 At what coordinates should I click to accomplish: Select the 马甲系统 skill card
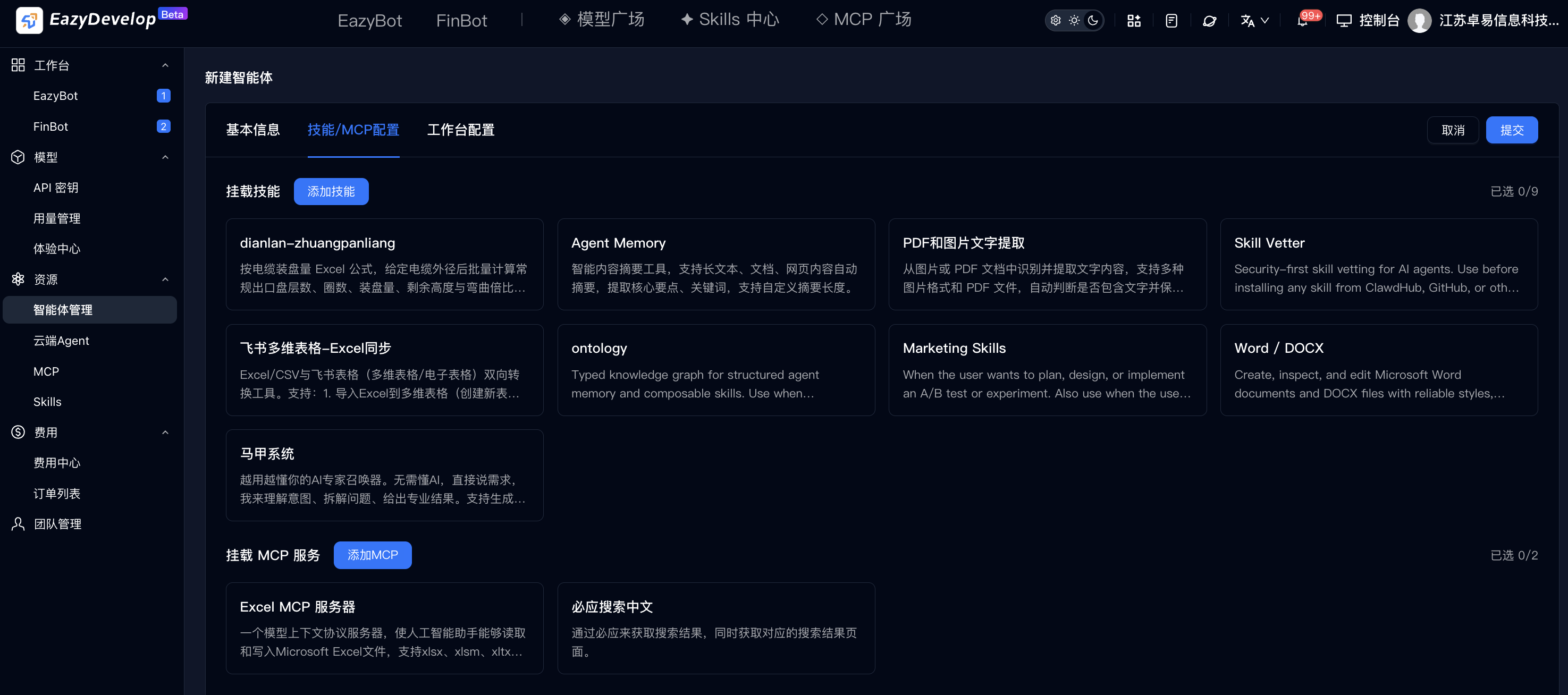click(385, 476)
